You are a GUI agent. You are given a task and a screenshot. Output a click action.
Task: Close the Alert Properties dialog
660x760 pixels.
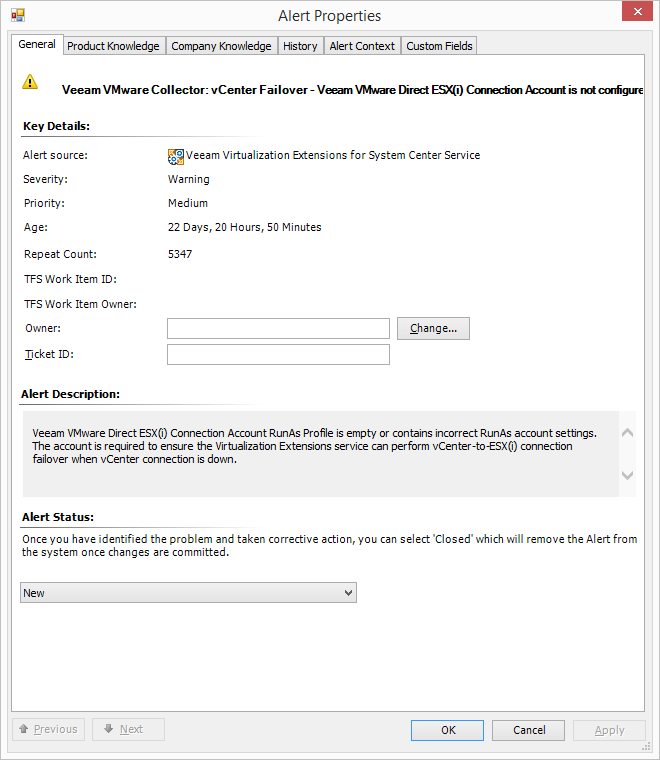(x=638, y=11)
